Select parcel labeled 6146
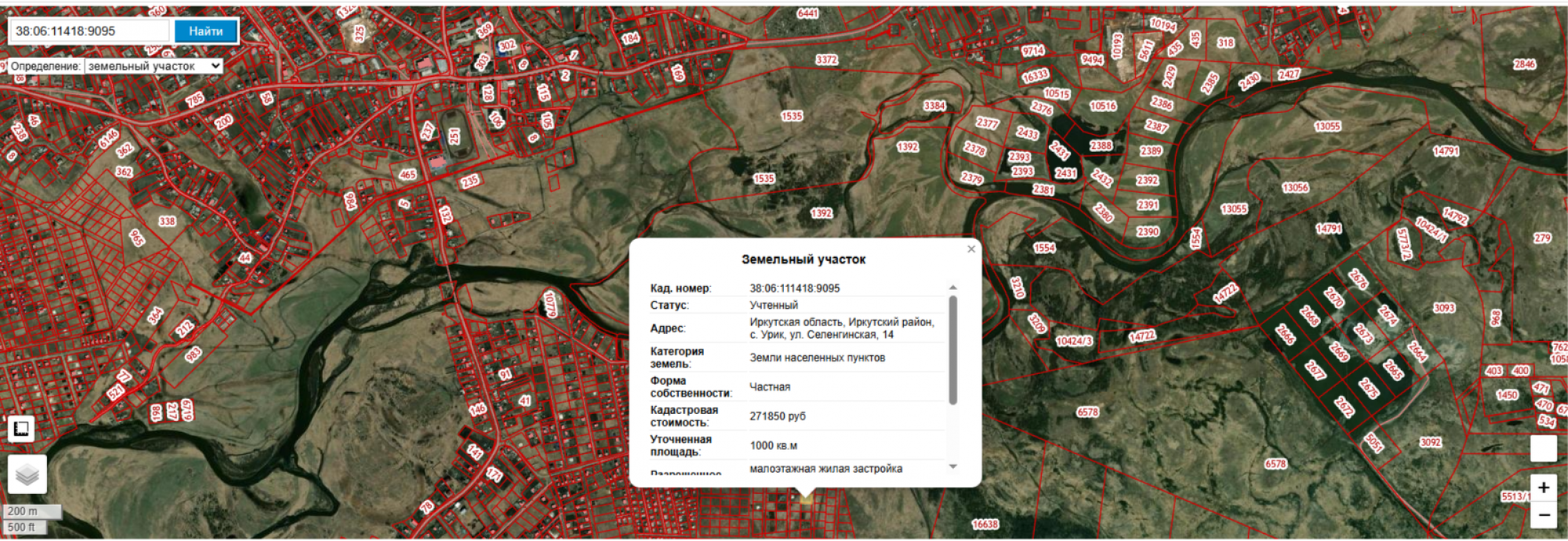This screenshot has width=1568, height=541. click(108, 140)
